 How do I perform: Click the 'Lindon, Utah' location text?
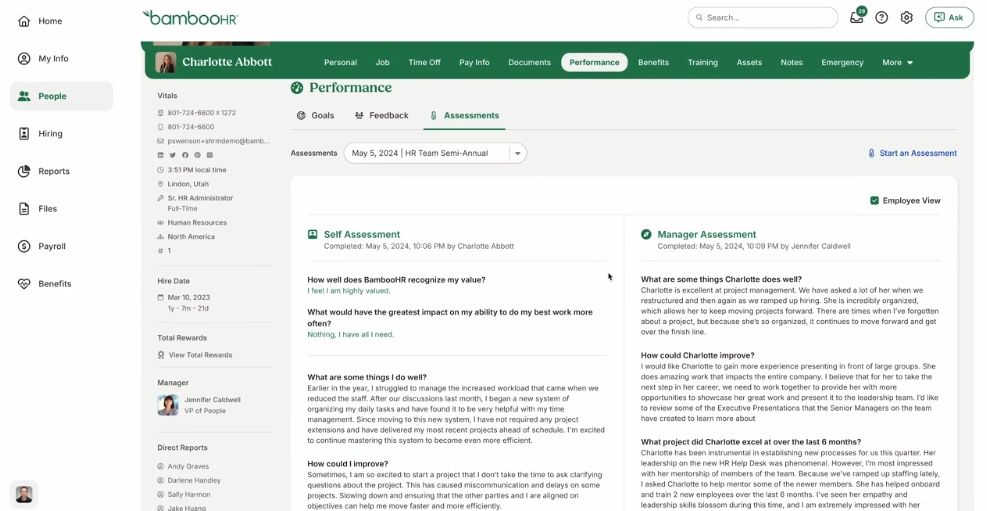pyautogui.click(x=188, y=184)
